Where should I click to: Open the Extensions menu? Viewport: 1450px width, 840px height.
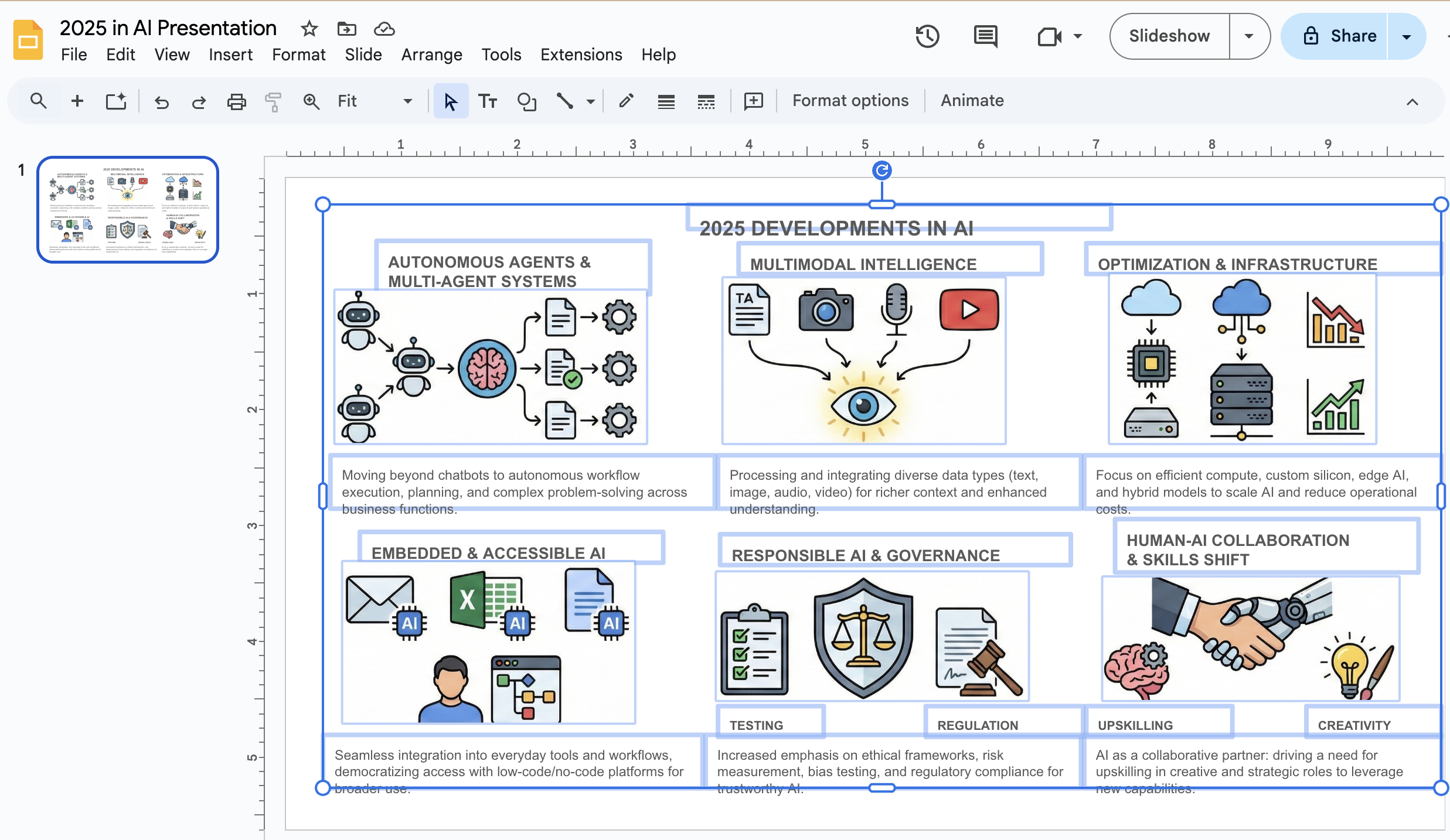point(581,54)
